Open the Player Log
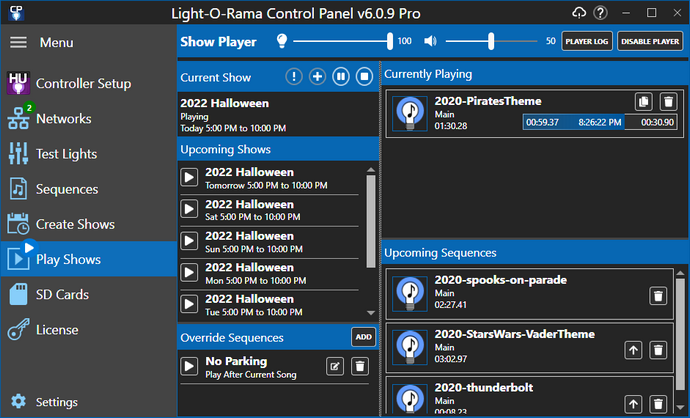Image resolution: width=690 pixels, height=418 pixels. click(x=587, y=41)
